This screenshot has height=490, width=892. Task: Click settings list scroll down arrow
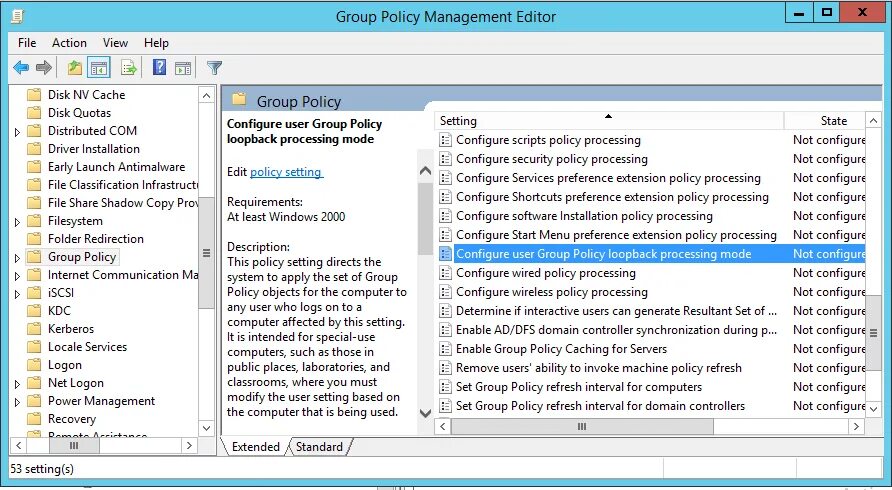[x=873, y=407]
